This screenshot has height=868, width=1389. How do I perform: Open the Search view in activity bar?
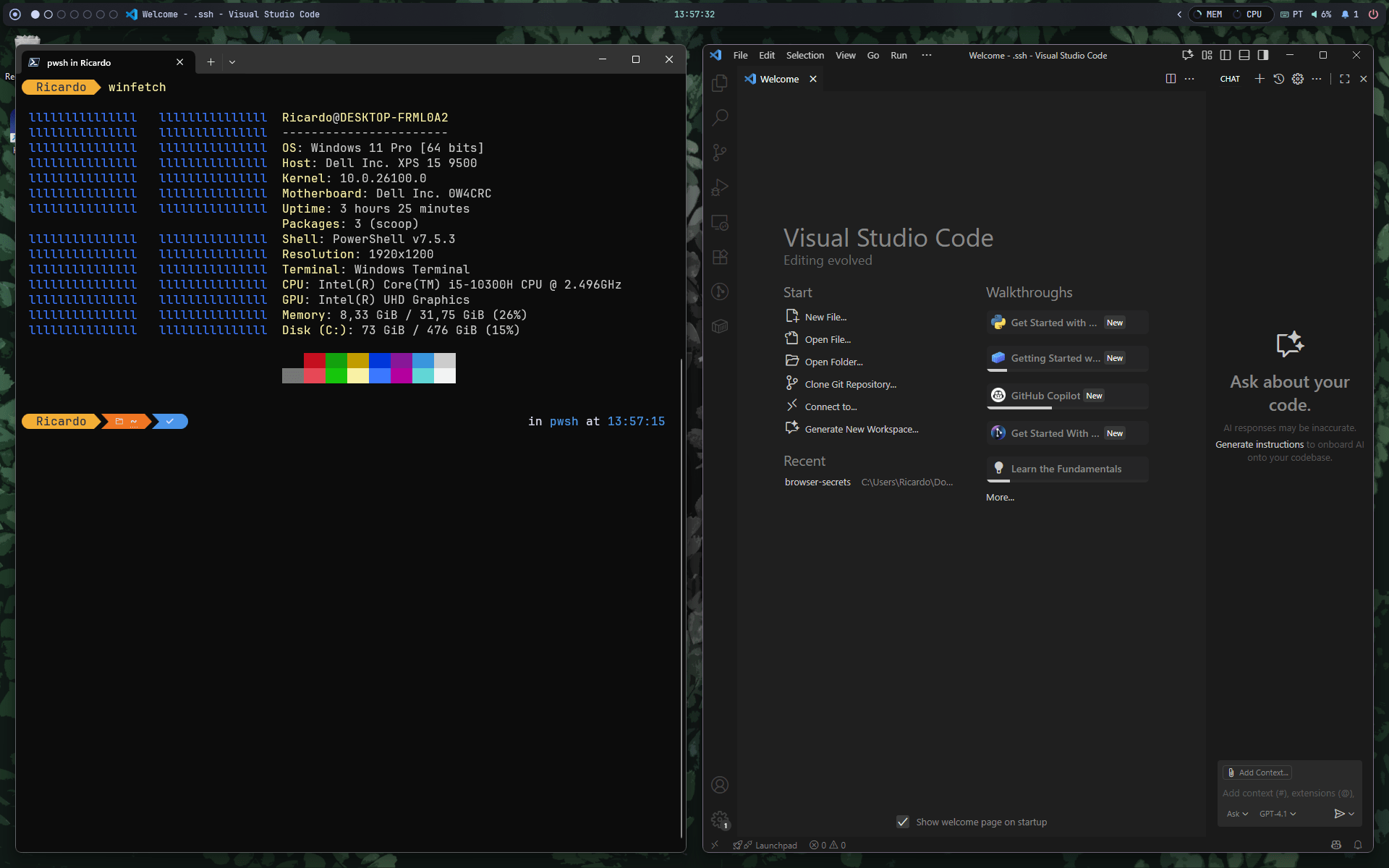pos(720,117)
